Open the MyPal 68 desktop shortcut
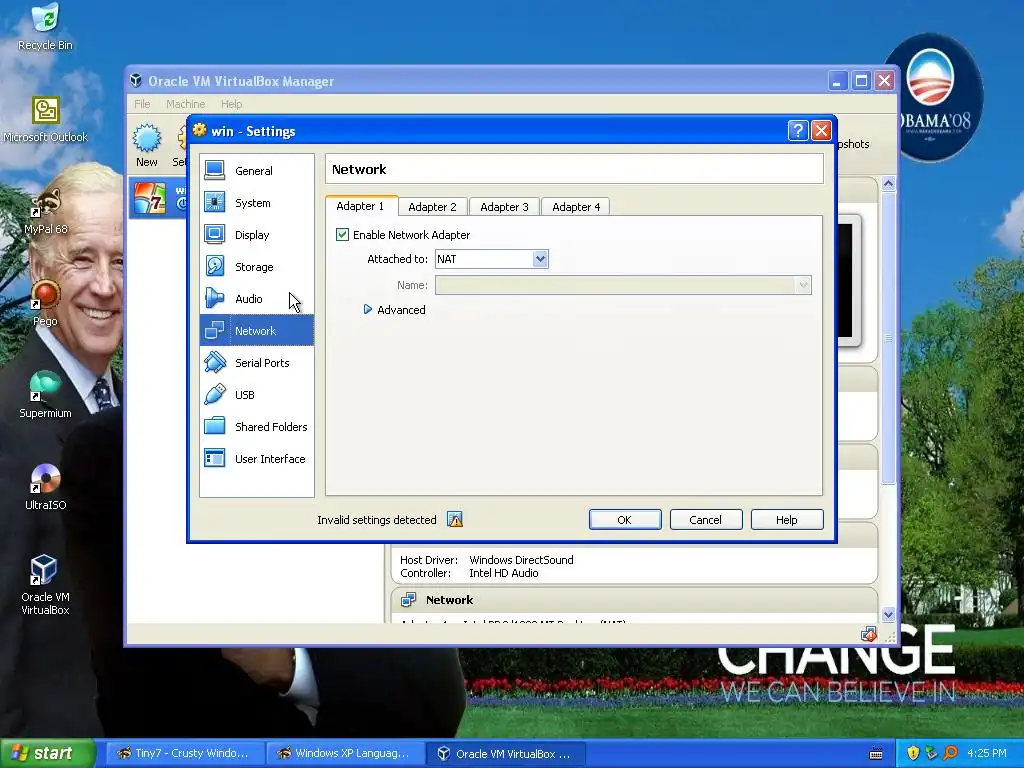1024x768 pixels. pos(45,212)
